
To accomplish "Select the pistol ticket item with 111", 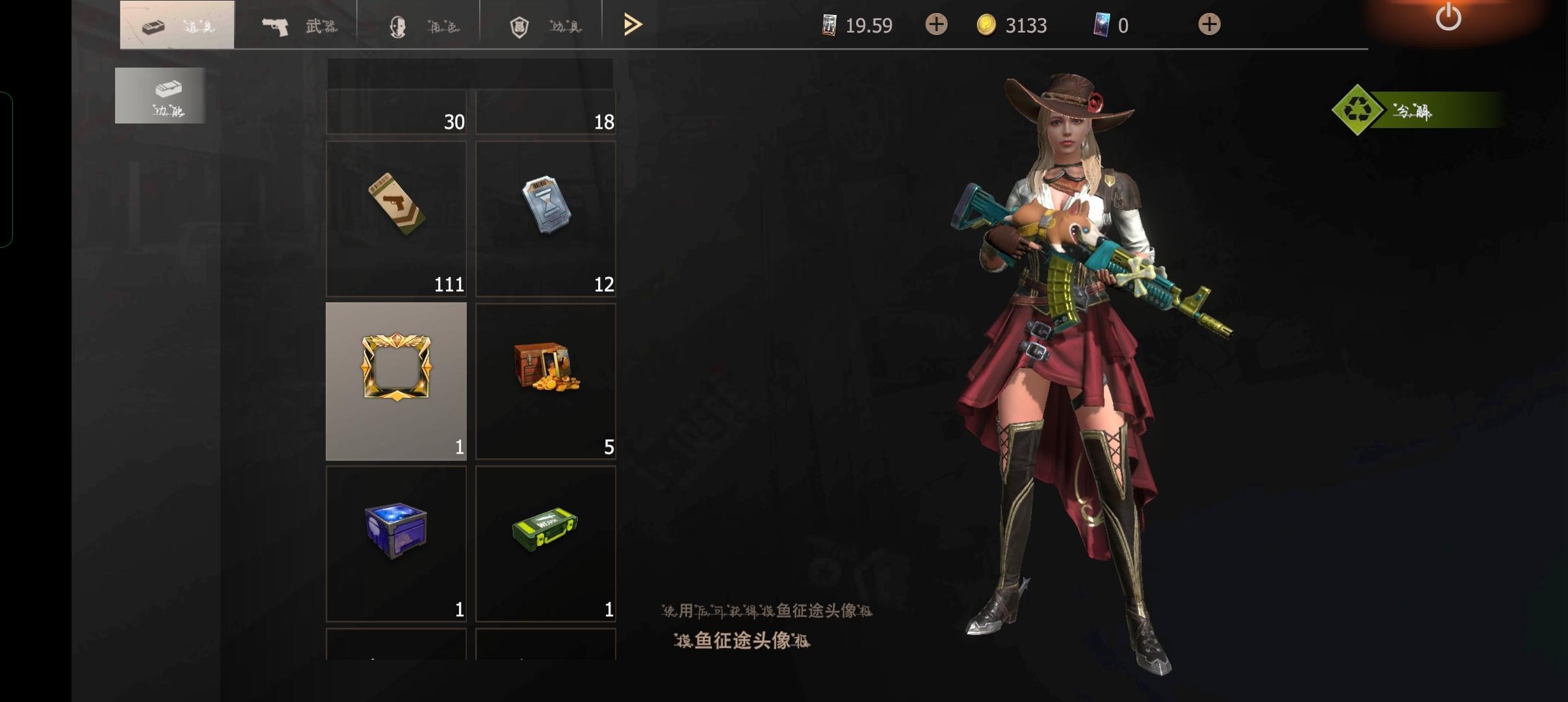I will [396, 219].
